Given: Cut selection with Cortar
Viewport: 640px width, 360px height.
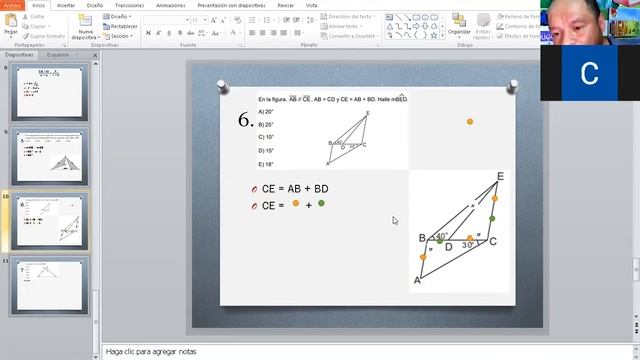Looking at the screenshot, I should click(34, 17).
